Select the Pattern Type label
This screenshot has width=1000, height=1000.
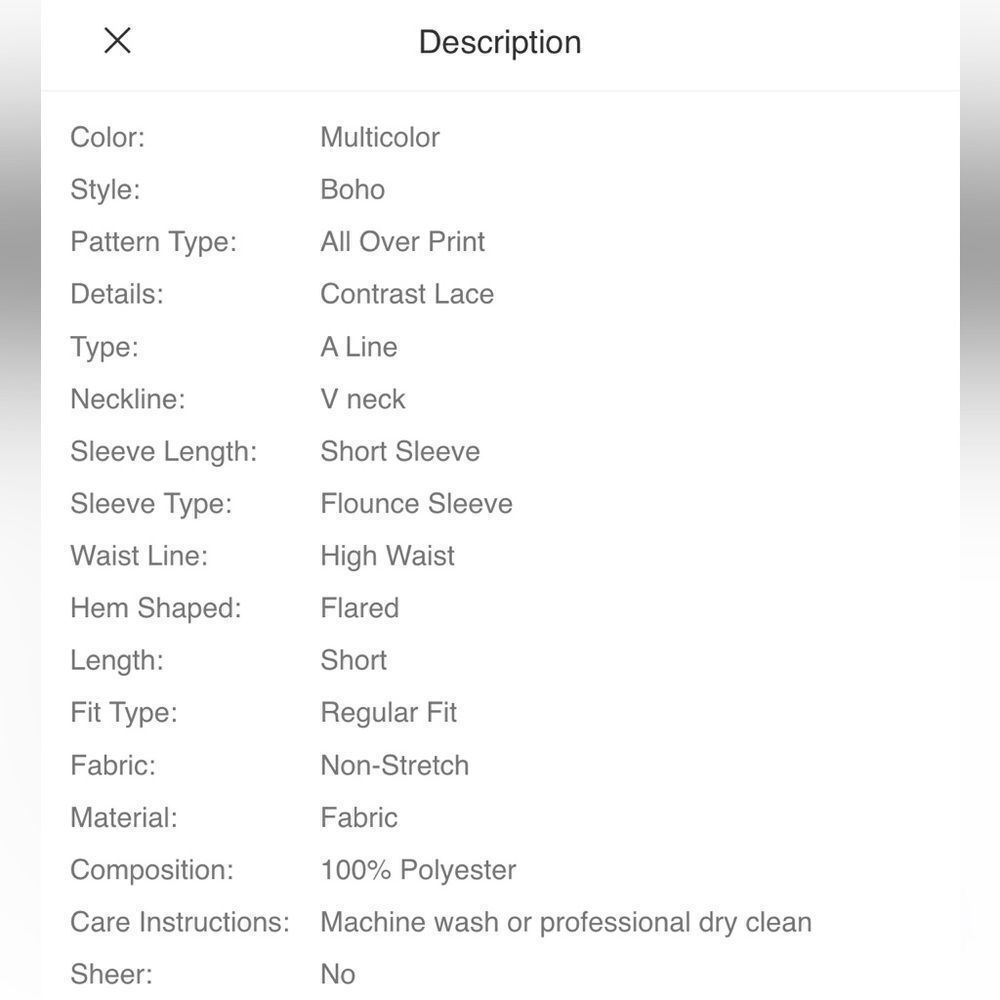pyautogui.click(x=153, y=242)
